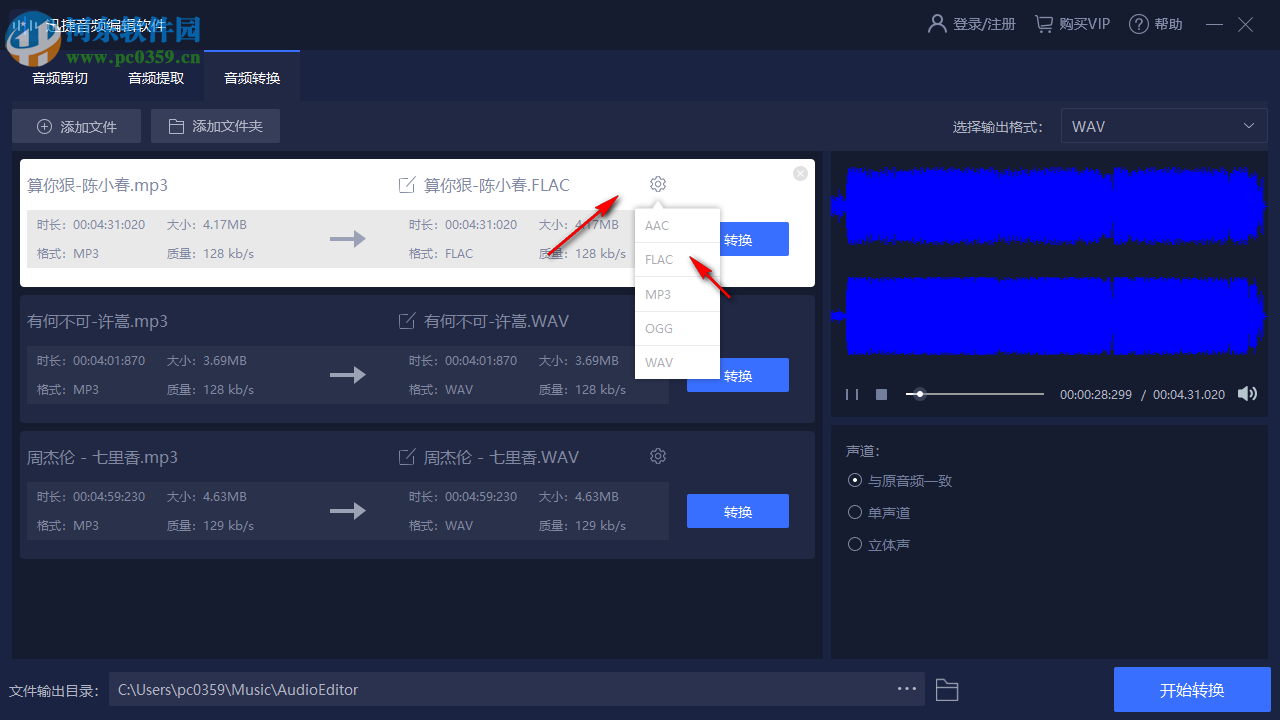Open the 音频提取 tab
1280x720 pixels.
point(155,77)
